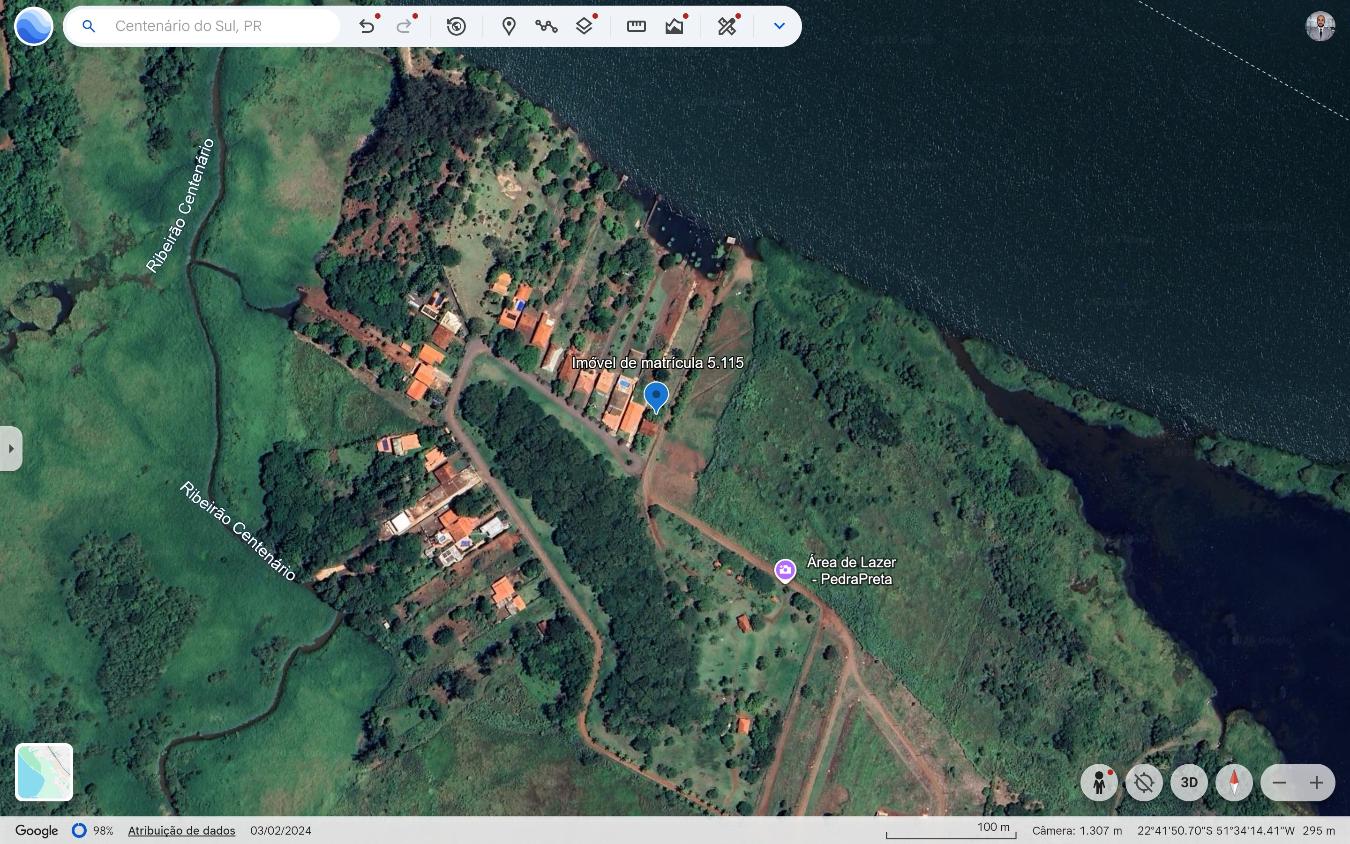The height and width of the screenshot is (844, 1350).
Task: Expand the toolbar with the blue chevron
Action: pos(779,26)
